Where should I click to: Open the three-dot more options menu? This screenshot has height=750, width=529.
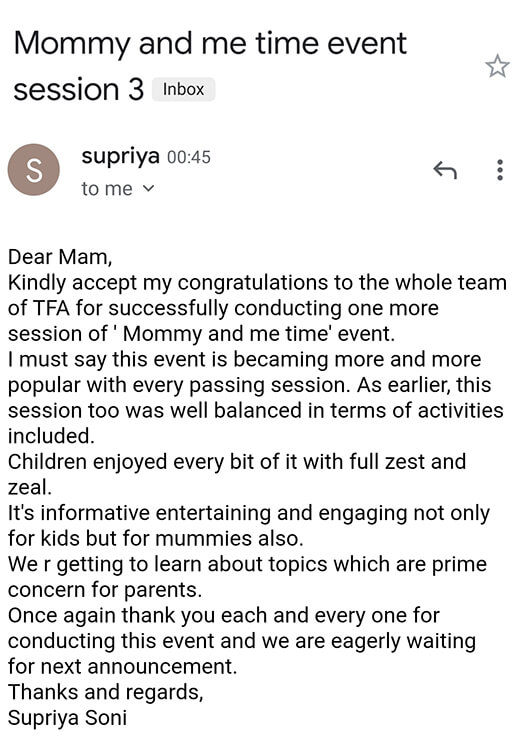point(500,170)
